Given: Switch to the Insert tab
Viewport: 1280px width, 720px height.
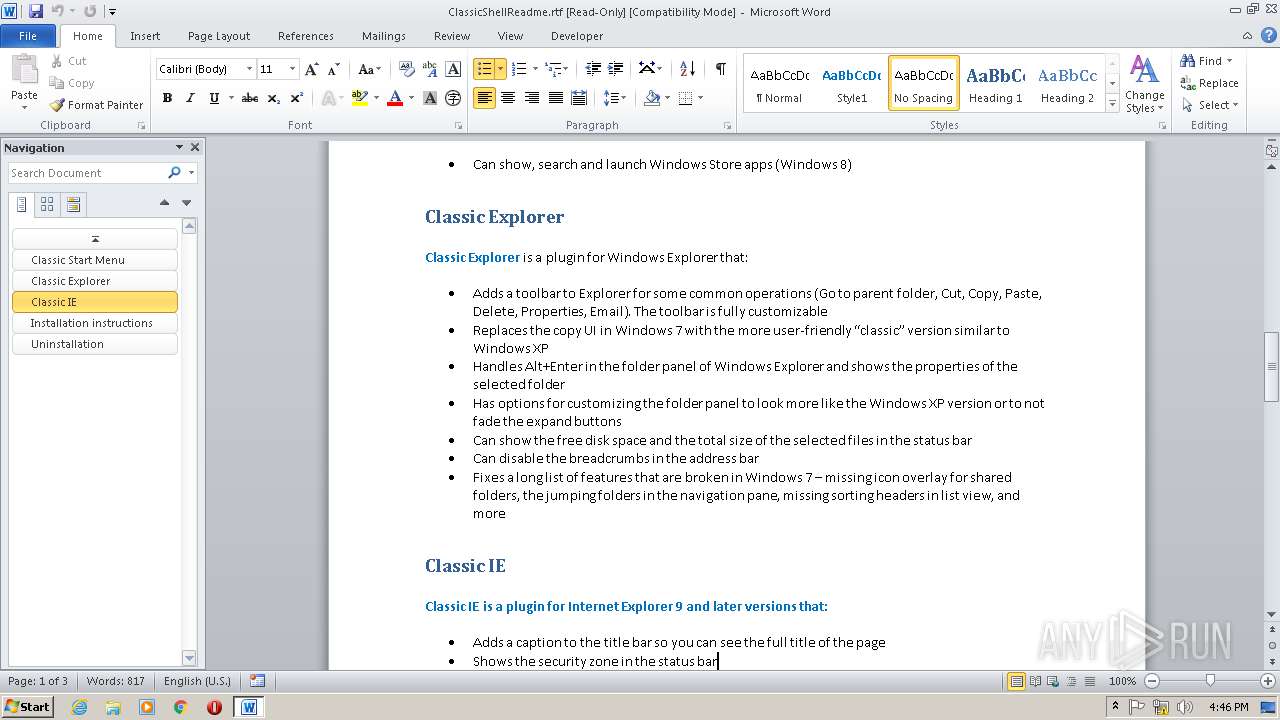Looking at the screenshot, I should (x=145, y=36).
